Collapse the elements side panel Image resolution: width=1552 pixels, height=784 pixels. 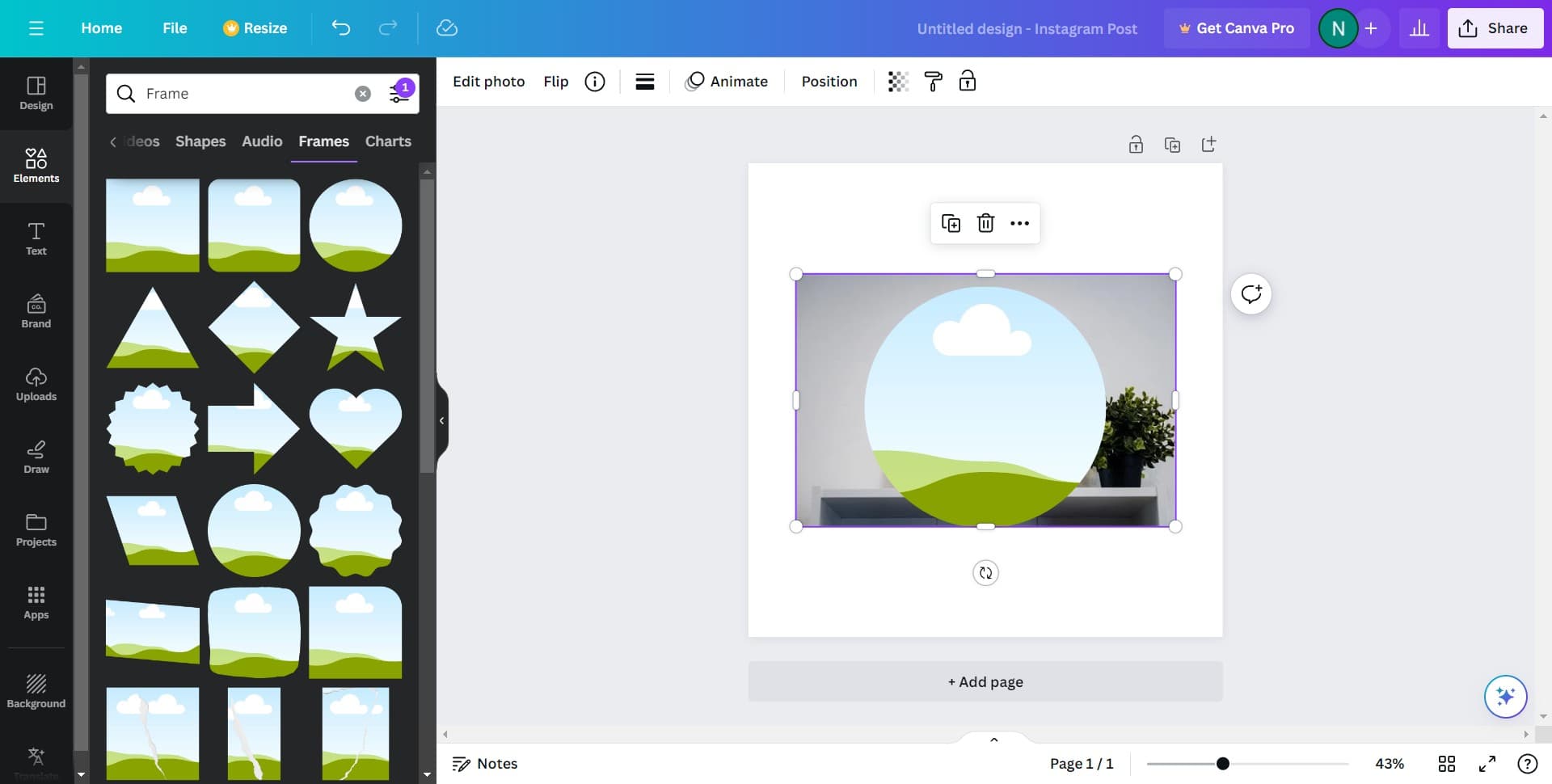tap(441, 419)
